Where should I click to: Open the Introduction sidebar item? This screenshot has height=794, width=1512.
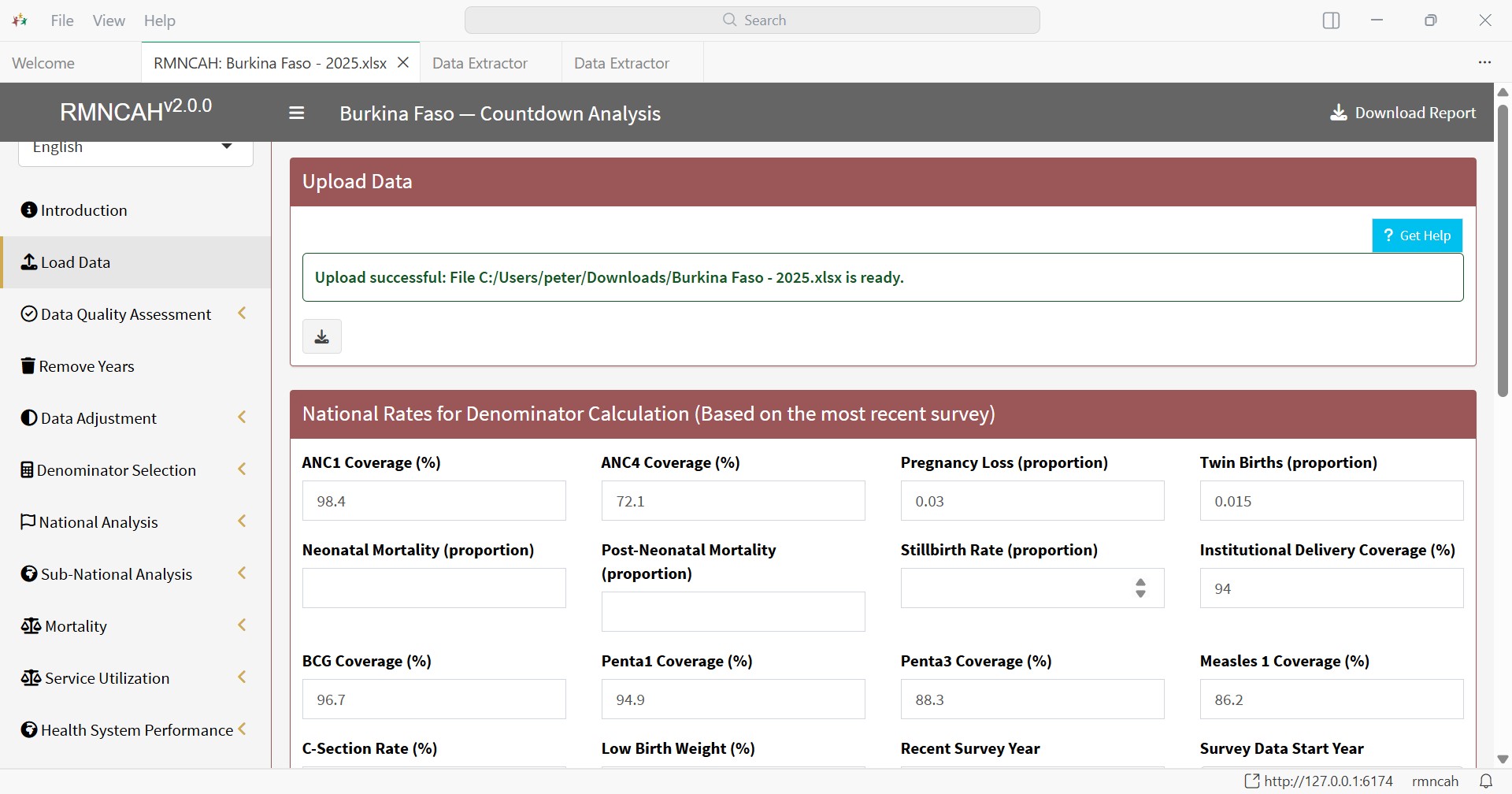pos(135,210)
